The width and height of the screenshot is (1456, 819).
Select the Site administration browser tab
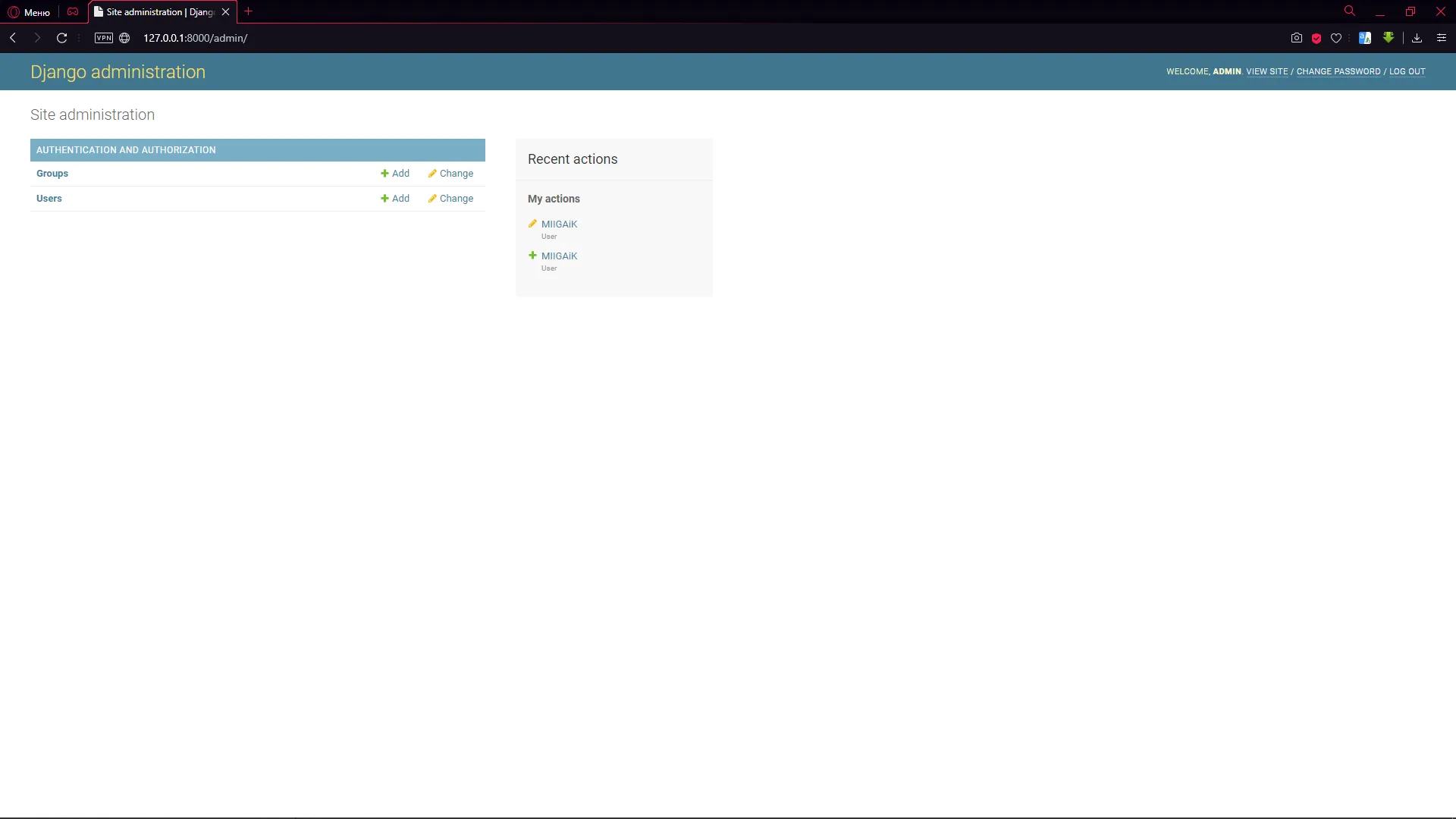tap(159, 12)
